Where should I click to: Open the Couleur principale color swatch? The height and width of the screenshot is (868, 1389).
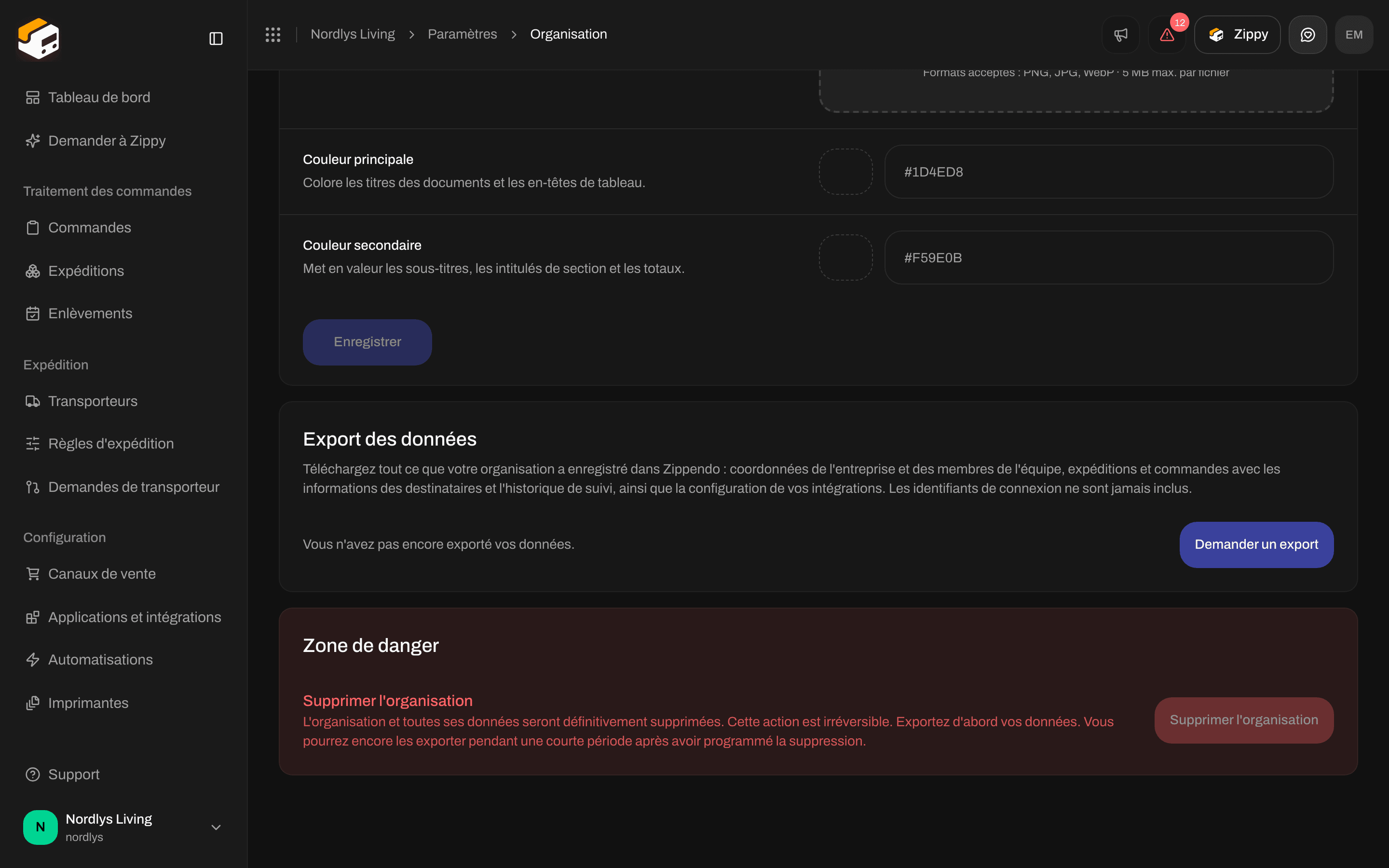pos(845,172)
